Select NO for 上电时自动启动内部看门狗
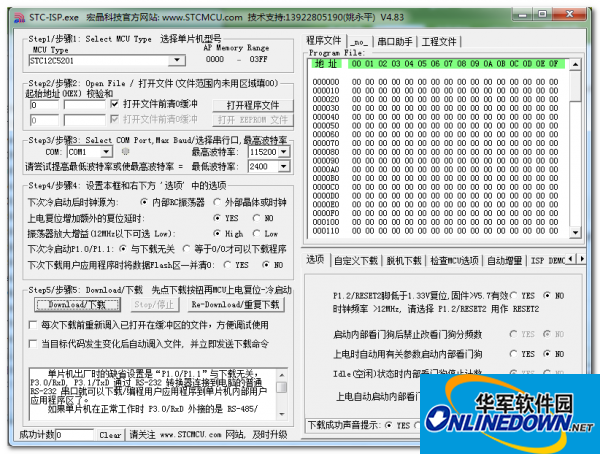Viewport: 600px width, 454px height. [547, 354]
